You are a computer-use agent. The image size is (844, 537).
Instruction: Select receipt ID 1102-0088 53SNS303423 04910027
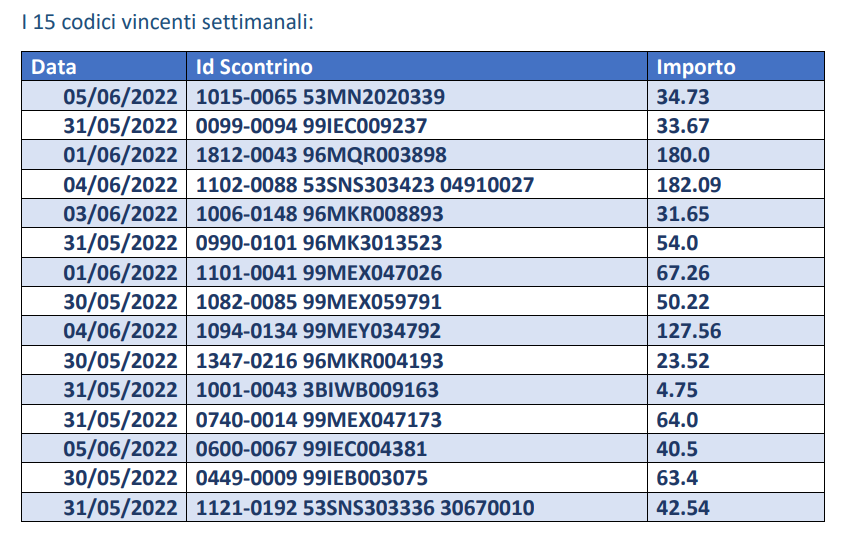pos(365,185)
